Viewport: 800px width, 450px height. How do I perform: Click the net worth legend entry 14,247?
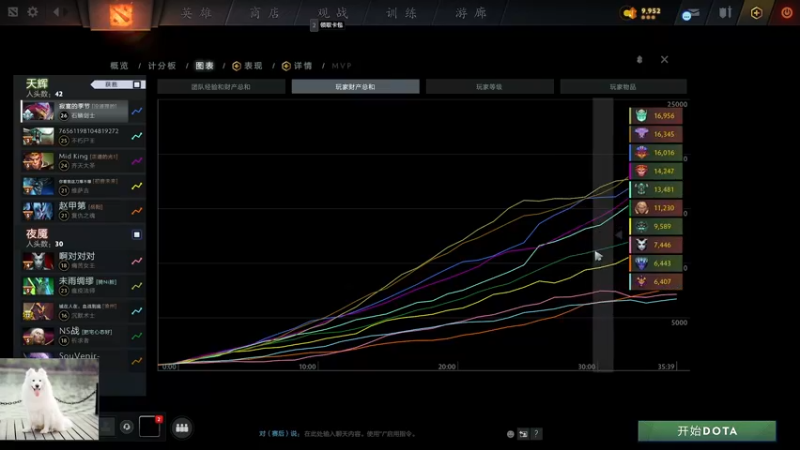656,171
